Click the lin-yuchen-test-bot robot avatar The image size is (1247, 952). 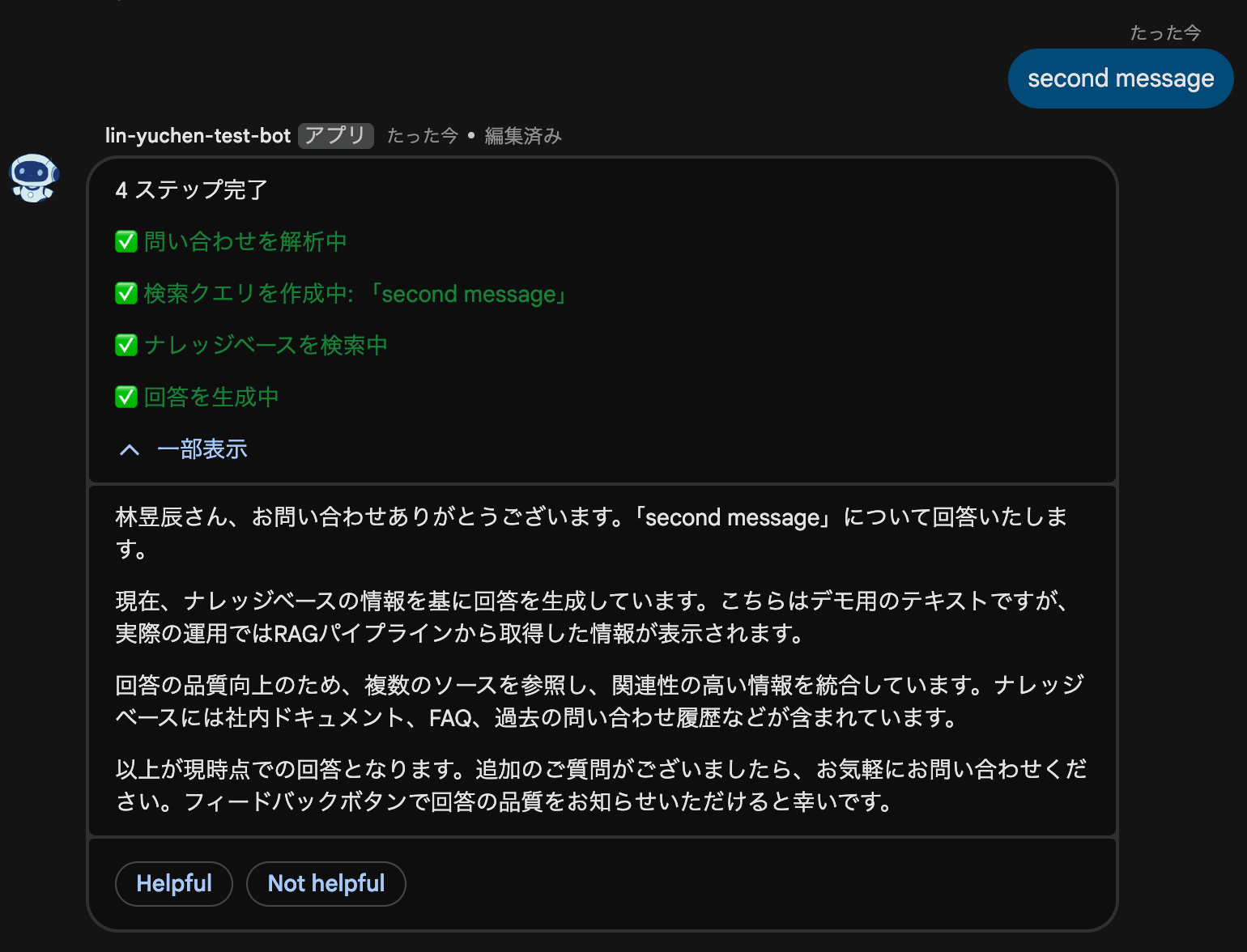34,177
